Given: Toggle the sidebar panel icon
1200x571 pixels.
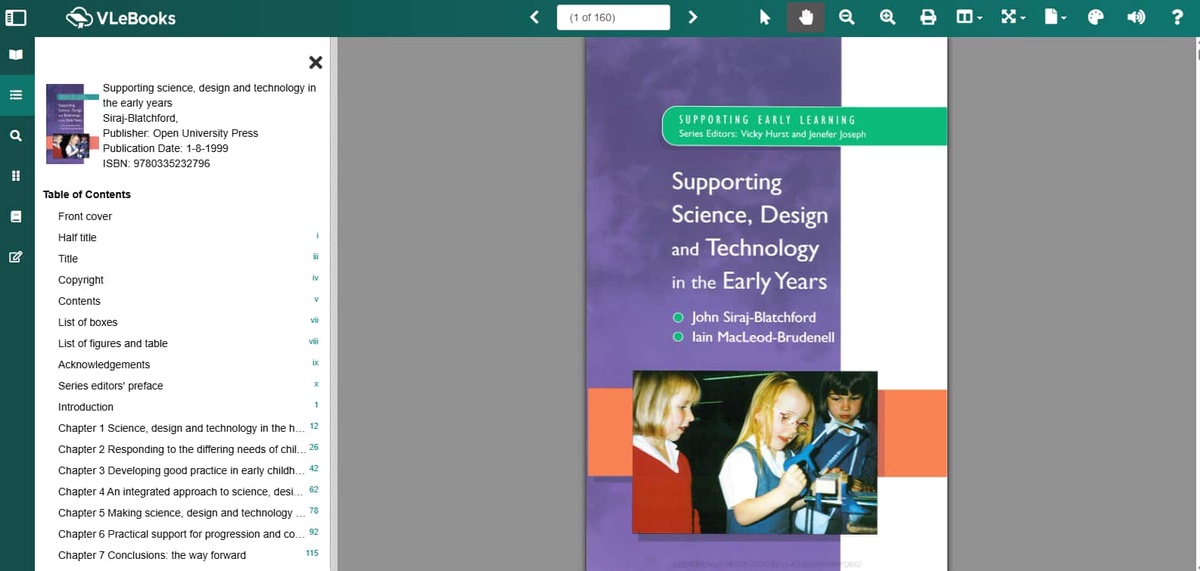Looking at the screenshot, I should pos(16,17).
